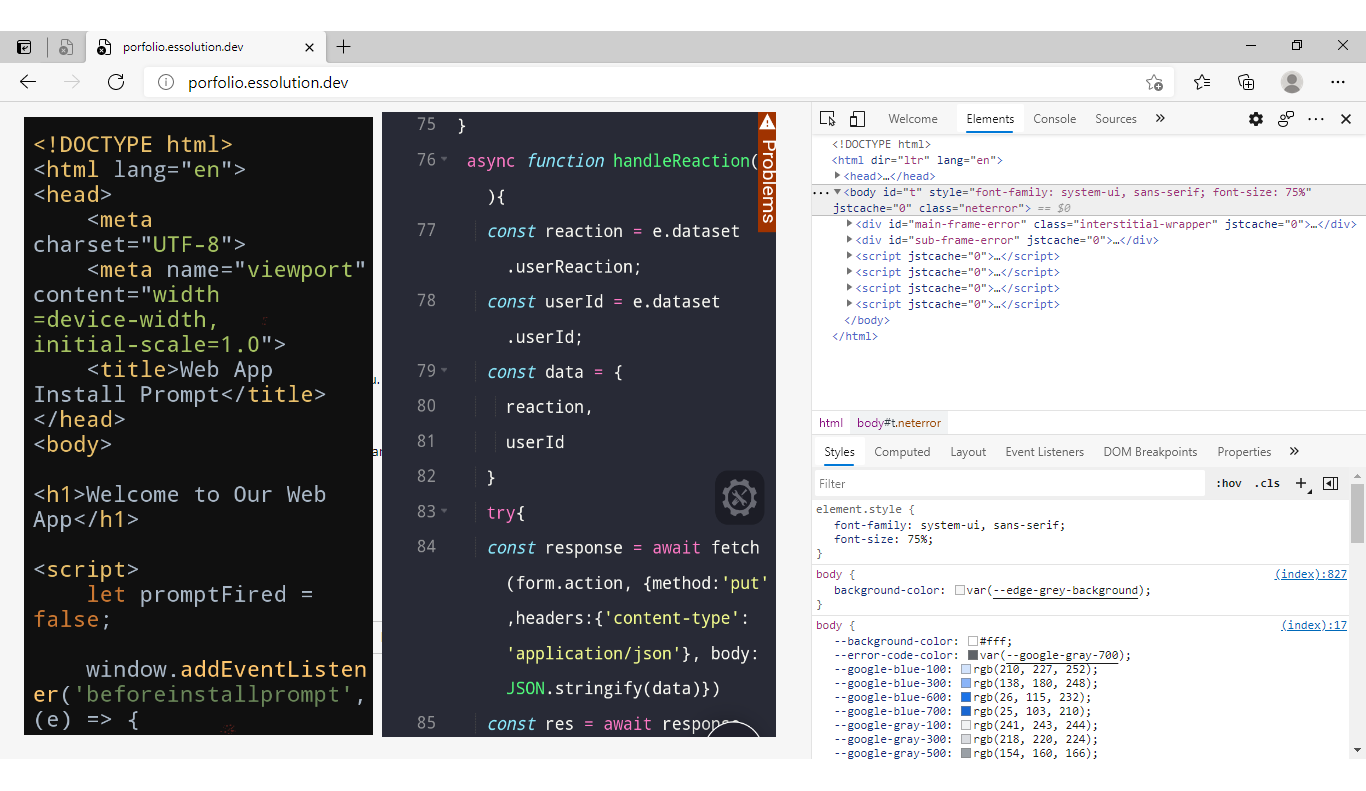Image resolution: width=1366 pixels, height=791 pixels.
Task: Open the (index):827 source link
Action: 1310,575
